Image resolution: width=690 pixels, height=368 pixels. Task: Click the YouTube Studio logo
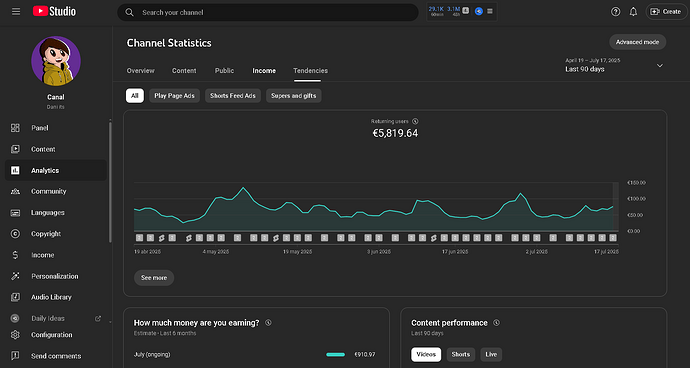(x=54, y=11)
